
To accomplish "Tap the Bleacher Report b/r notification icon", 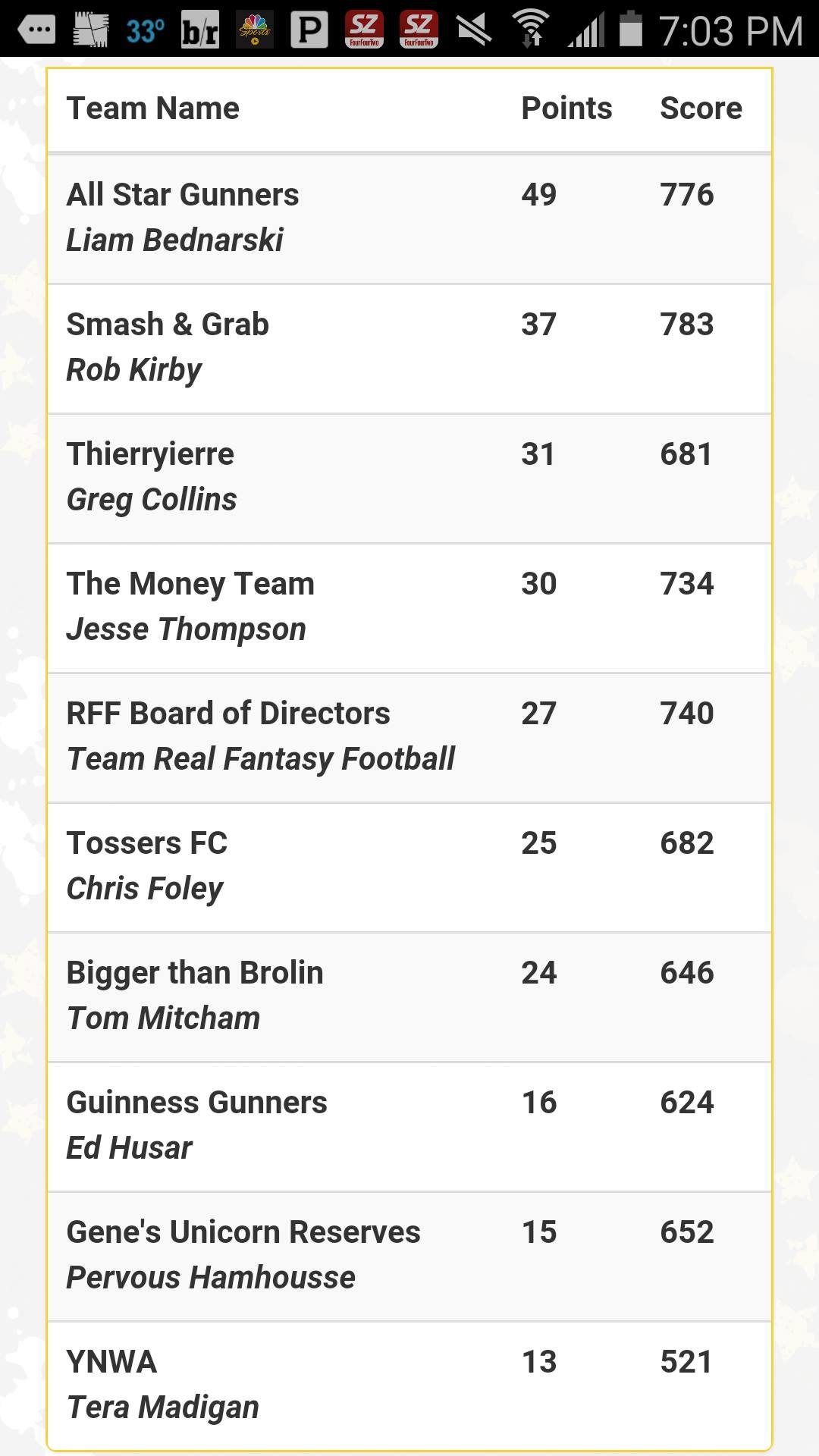I will (x=200, y=30).
